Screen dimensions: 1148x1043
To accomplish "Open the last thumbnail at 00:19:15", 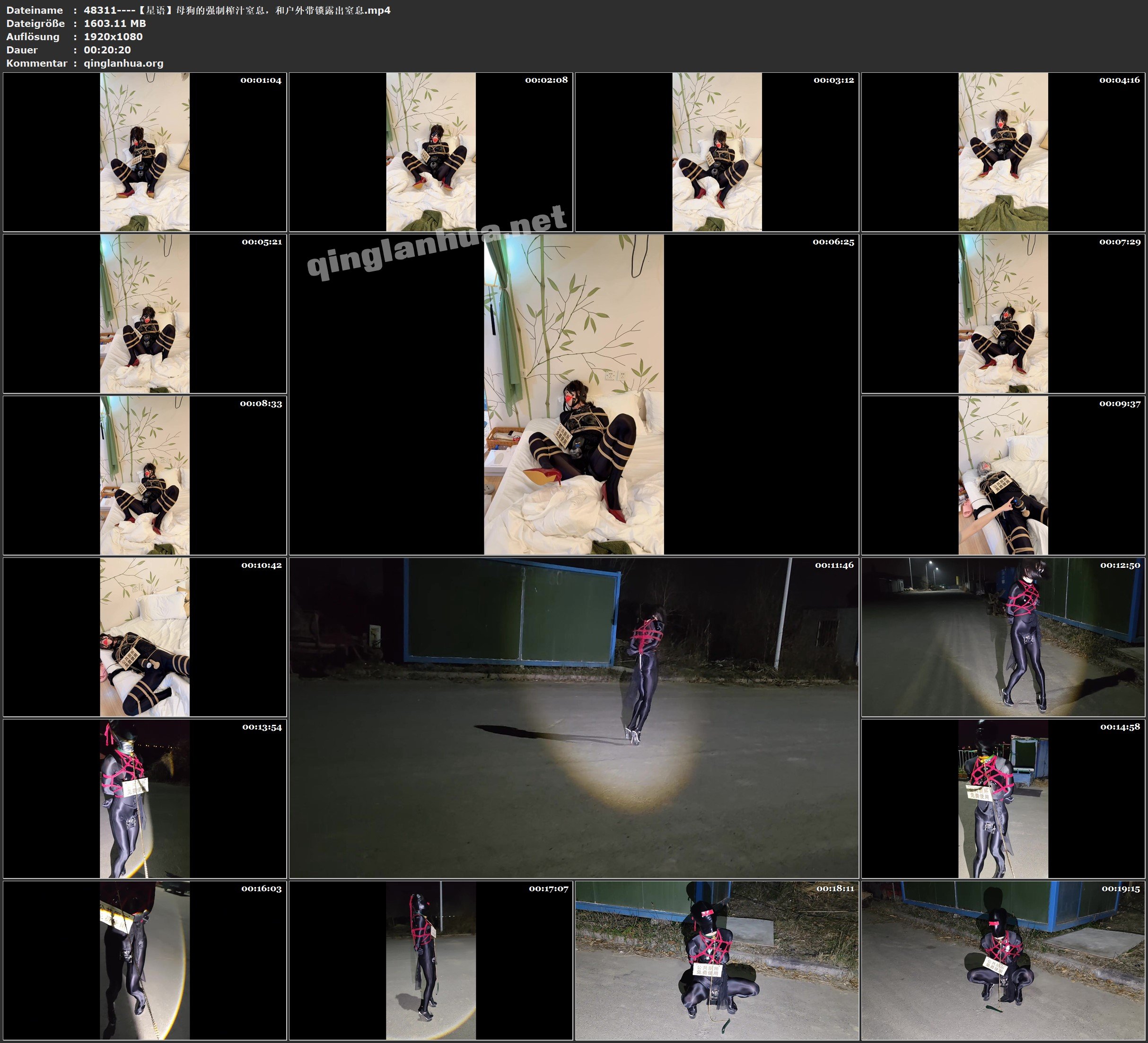I will (x=1003, y=960).
